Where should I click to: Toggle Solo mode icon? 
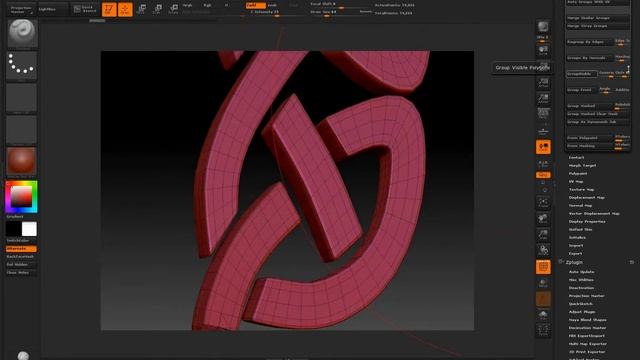click(543, 315)
